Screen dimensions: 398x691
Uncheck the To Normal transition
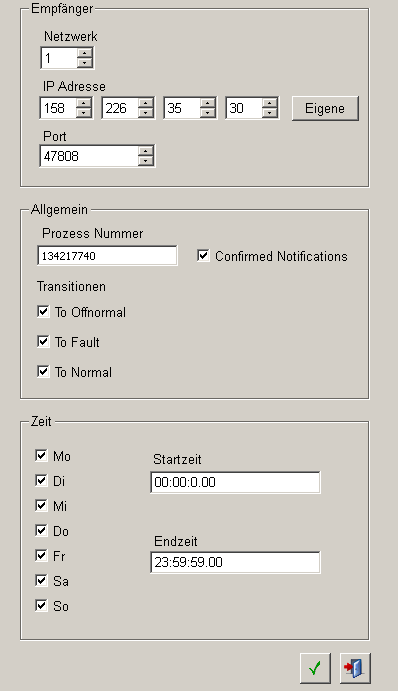43,372
